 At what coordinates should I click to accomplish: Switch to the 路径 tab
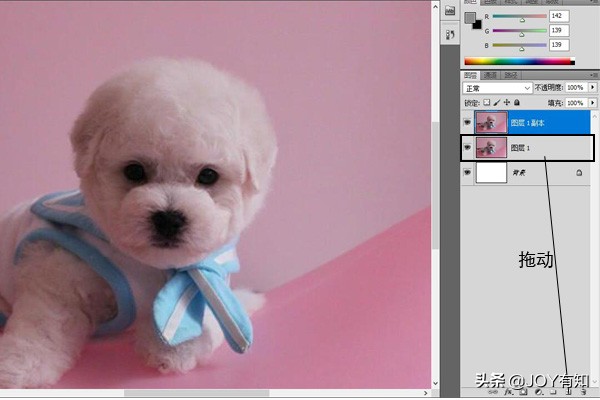[x=511, y=75]
